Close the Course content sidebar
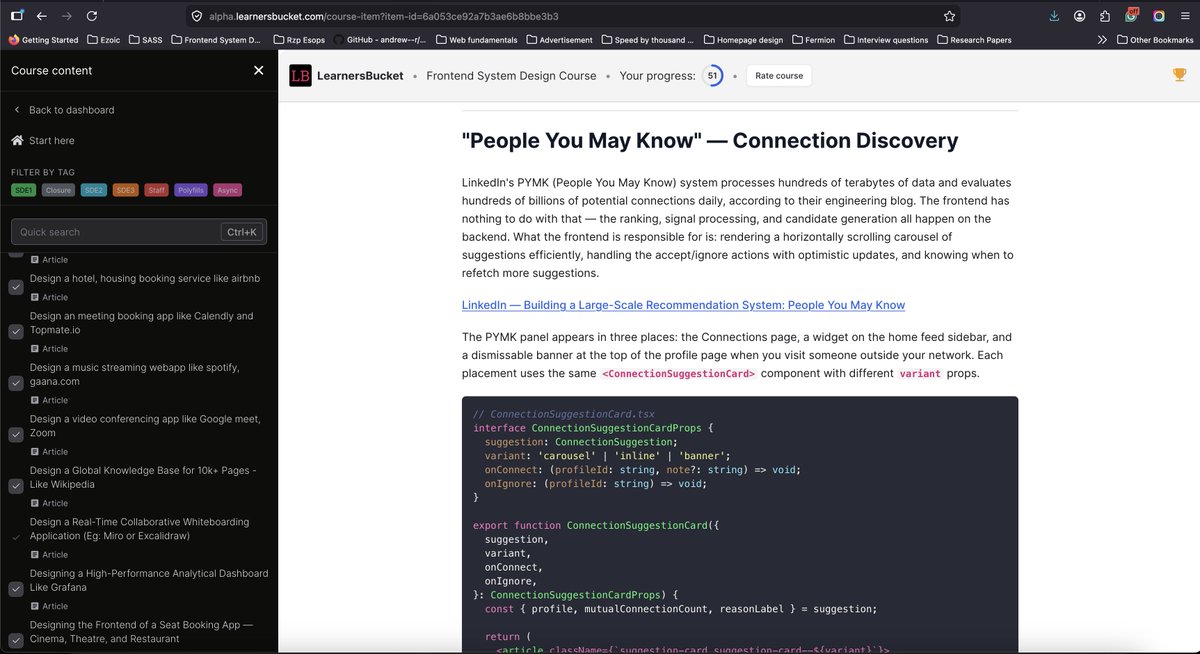 [x=259, y=70]
